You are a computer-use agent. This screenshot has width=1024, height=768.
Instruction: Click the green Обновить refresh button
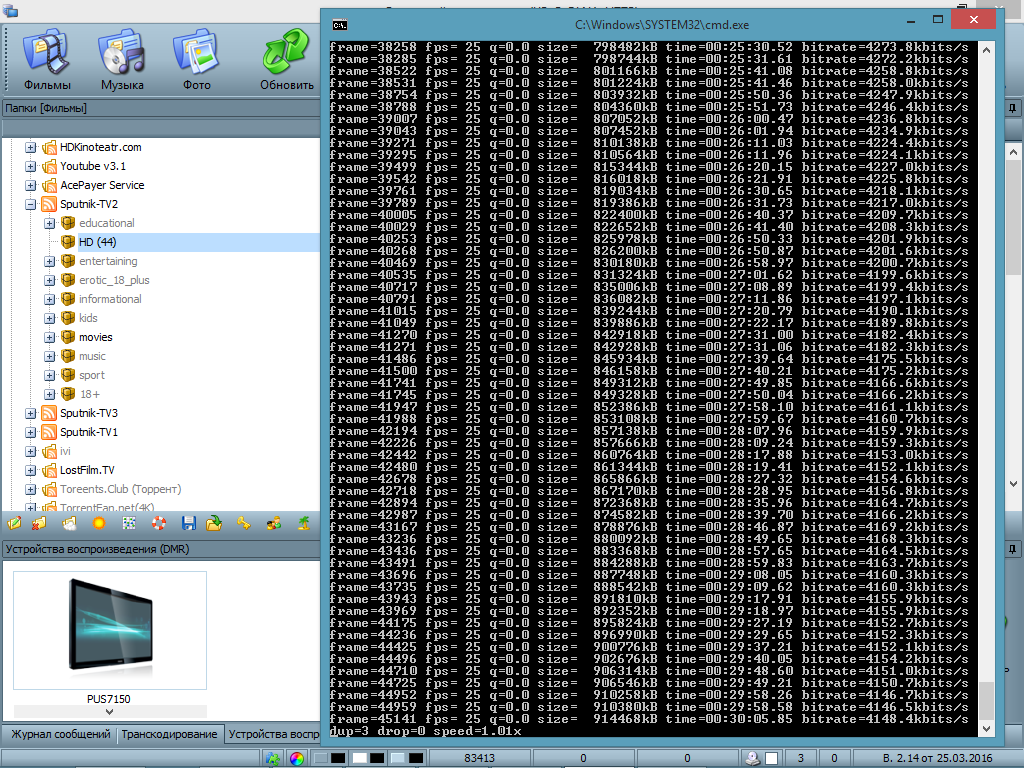[x=287, y=60]
